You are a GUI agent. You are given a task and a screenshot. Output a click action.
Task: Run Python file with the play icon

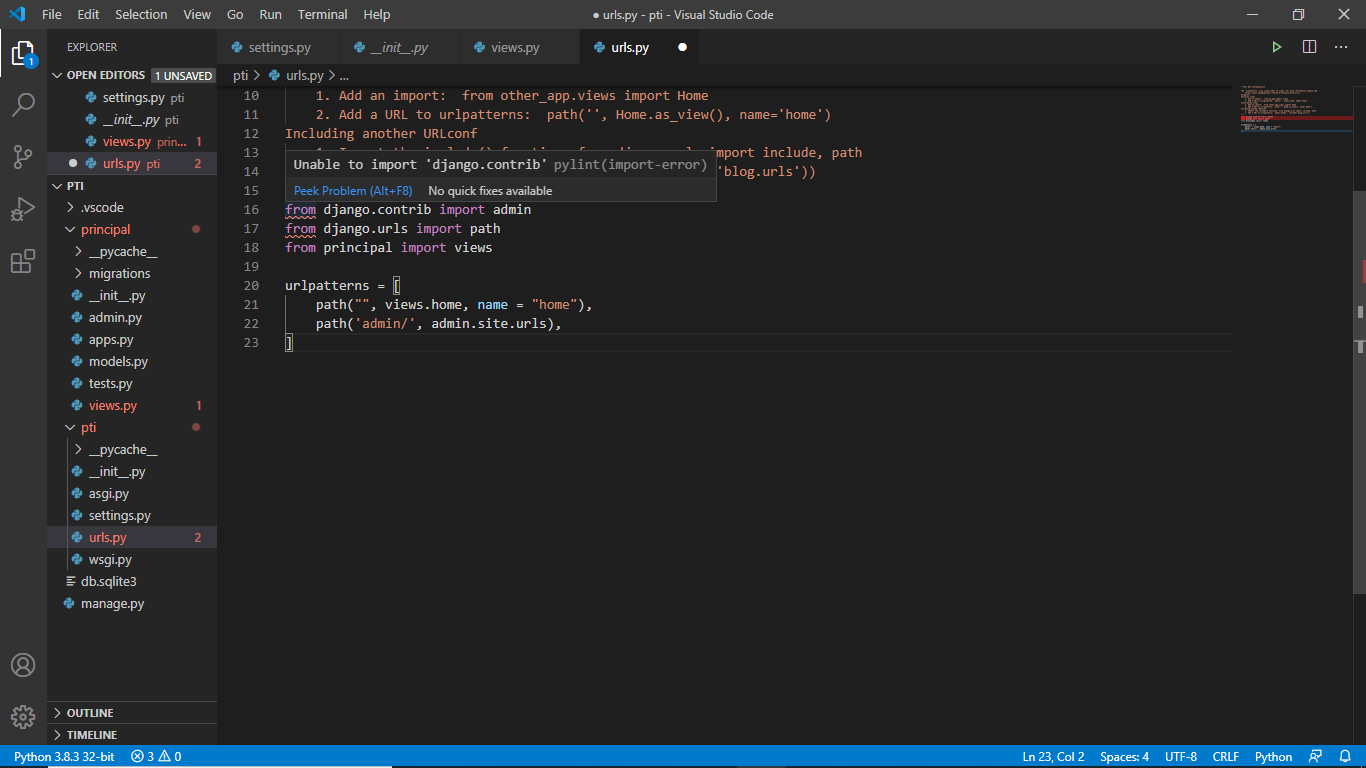click(x=1276, y=47)
